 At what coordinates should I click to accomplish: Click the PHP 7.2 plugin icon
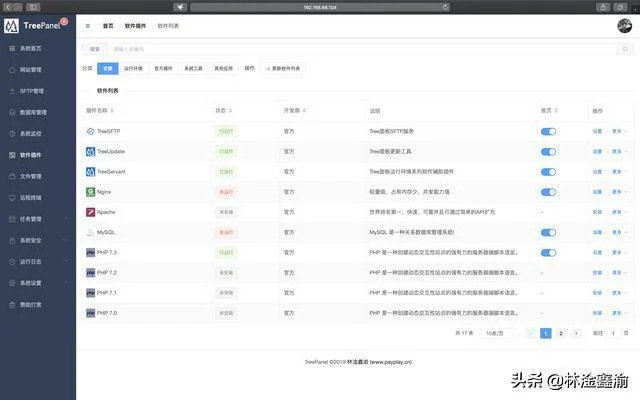[x=90, y=273]
